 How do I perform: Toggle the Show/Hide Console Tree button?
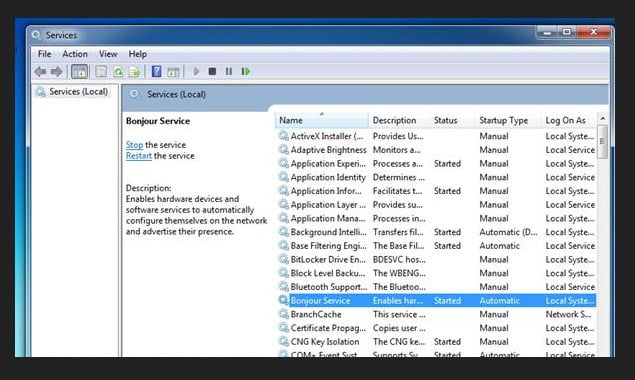pyautogui.click(x=79, y=72)
